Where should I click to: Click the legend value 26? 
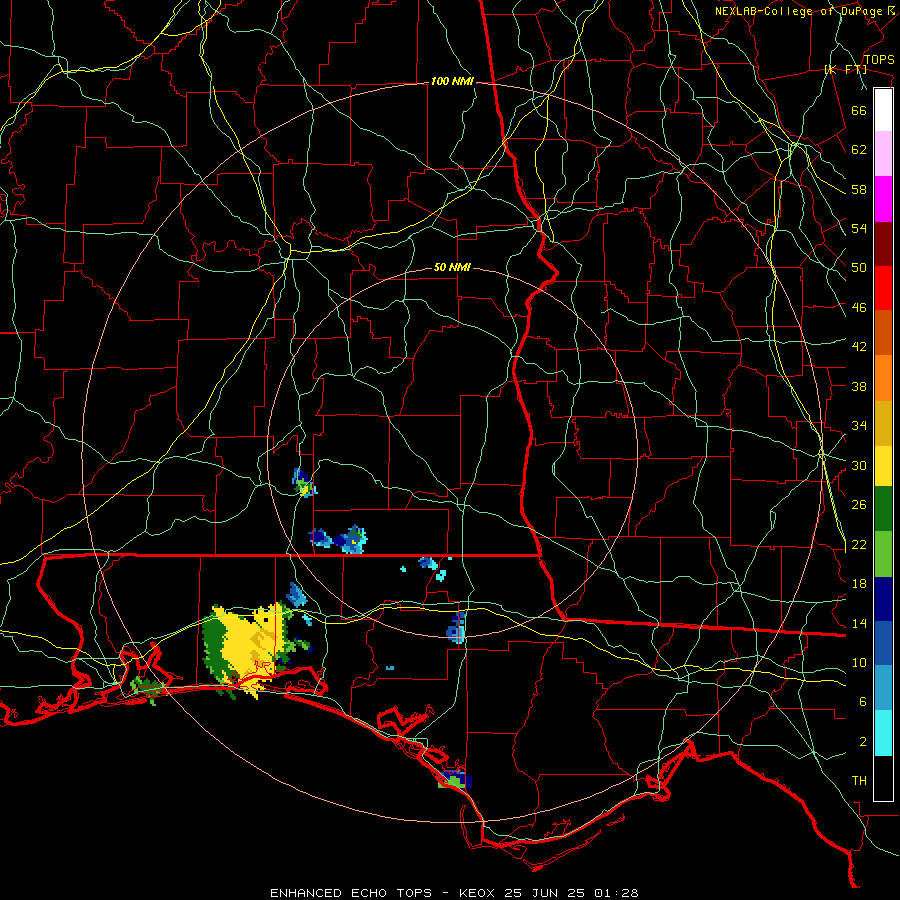[859, 505]
